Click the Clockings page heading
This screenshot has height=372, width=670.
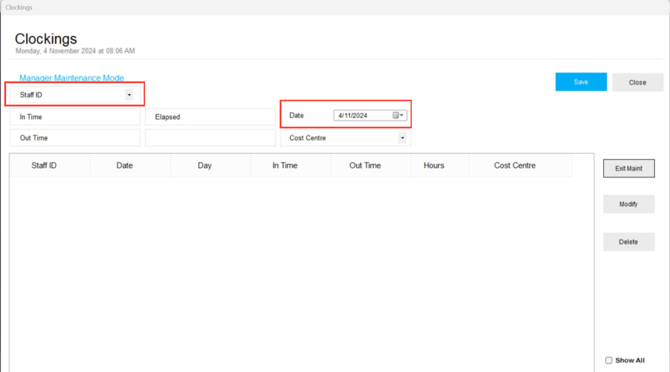click(x=46, y=39)
